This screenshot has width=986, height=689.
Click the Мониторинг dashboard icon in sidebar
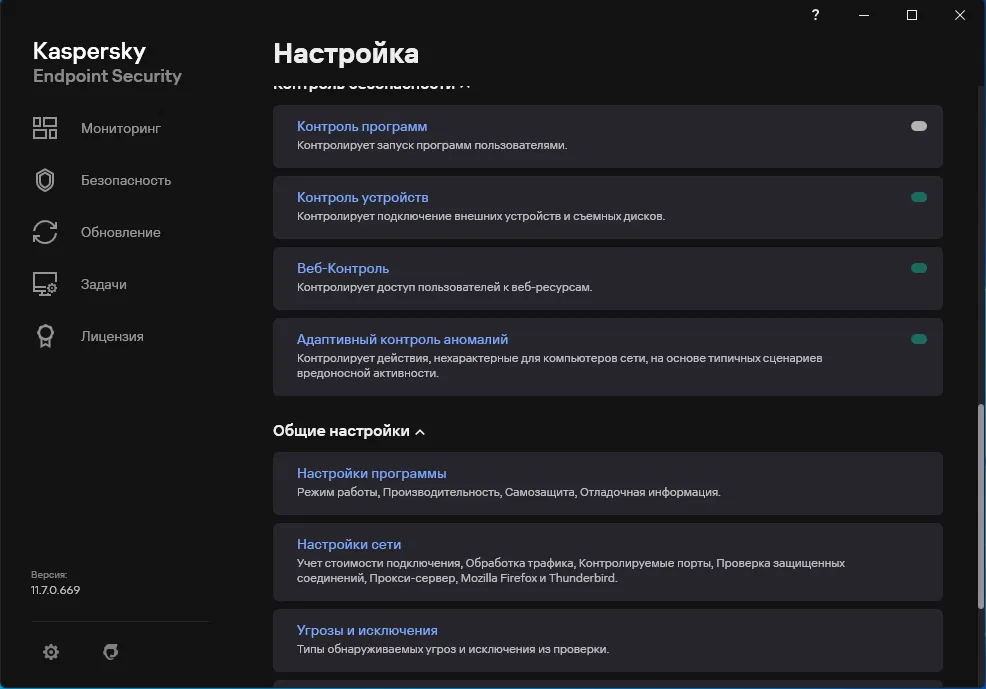click(x=45, y=128)
